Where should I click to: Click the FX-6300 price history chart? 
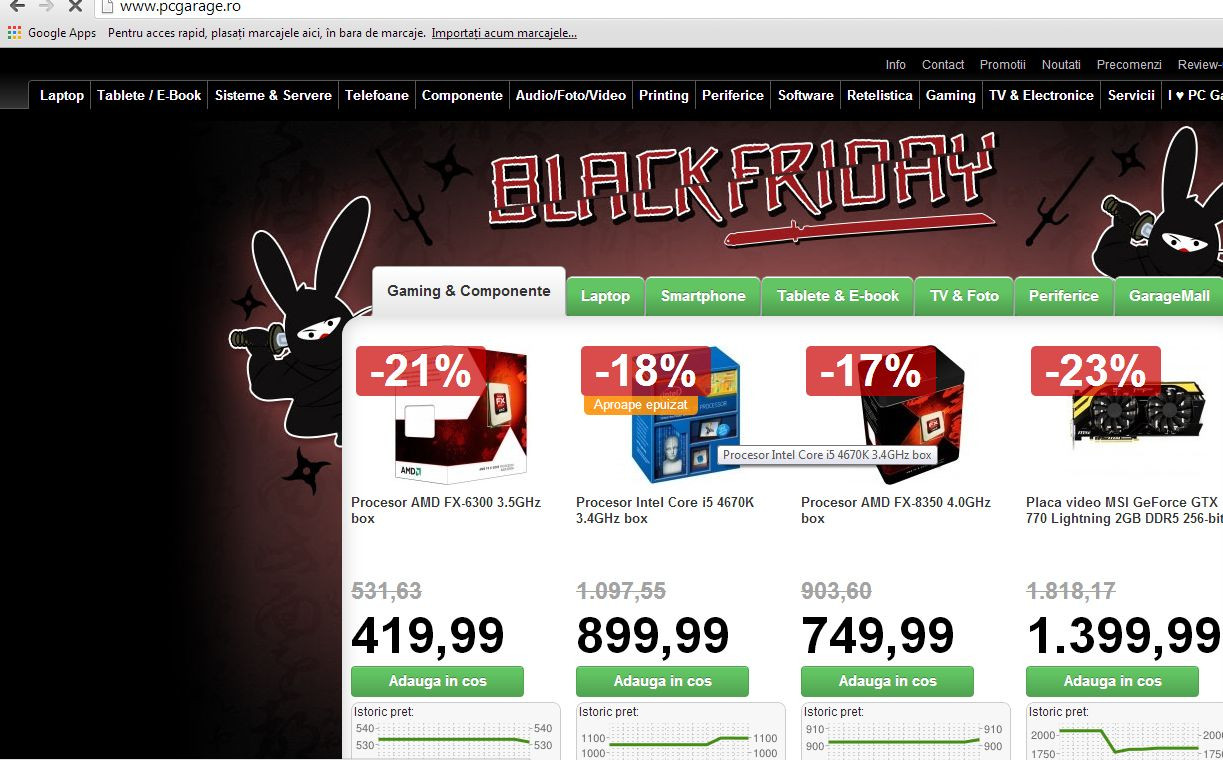pyautogui.click(x=456, y=733)
